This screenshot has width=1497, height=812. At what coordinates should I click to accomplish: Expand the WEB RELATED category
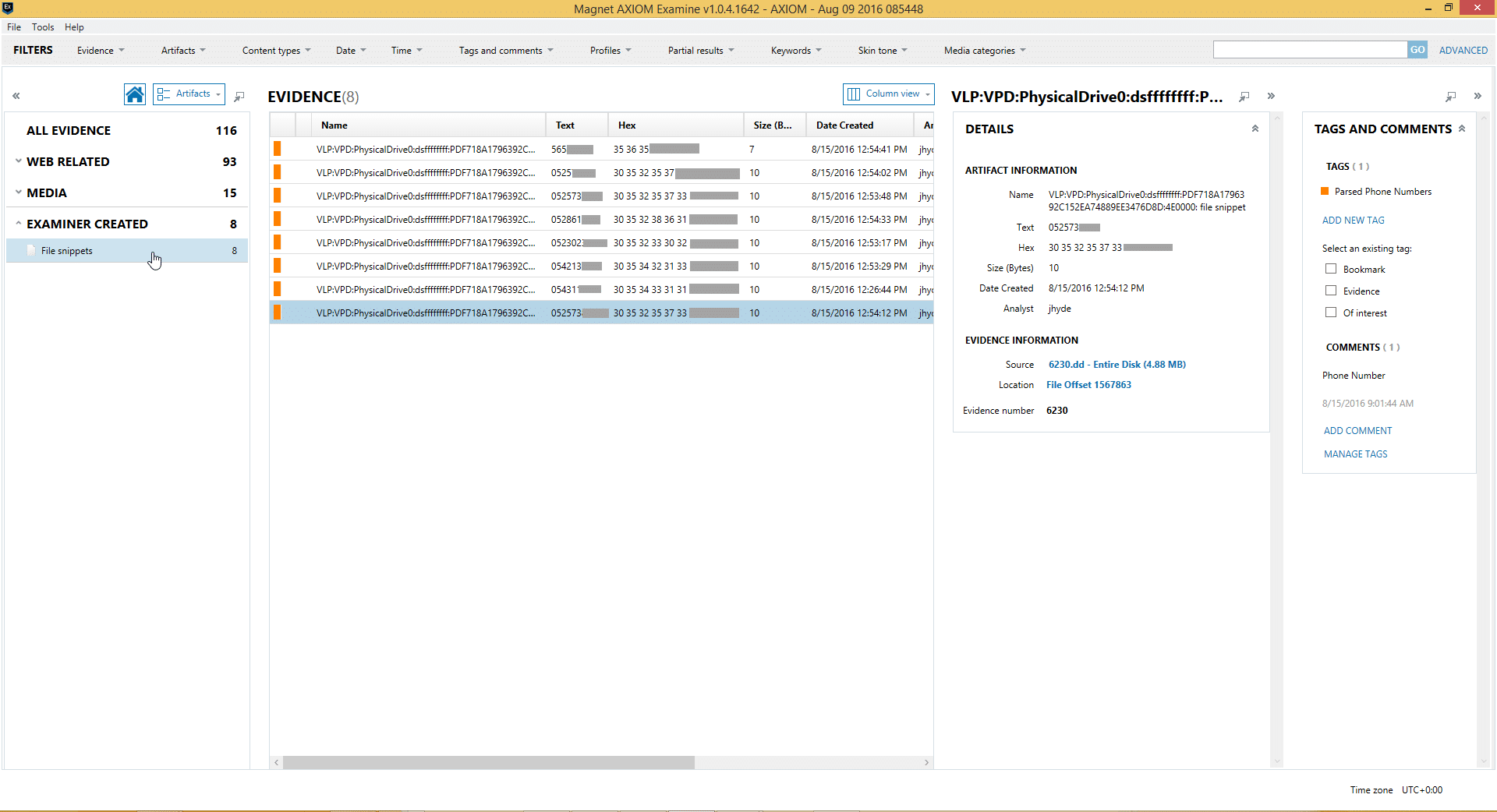(18, 161)
